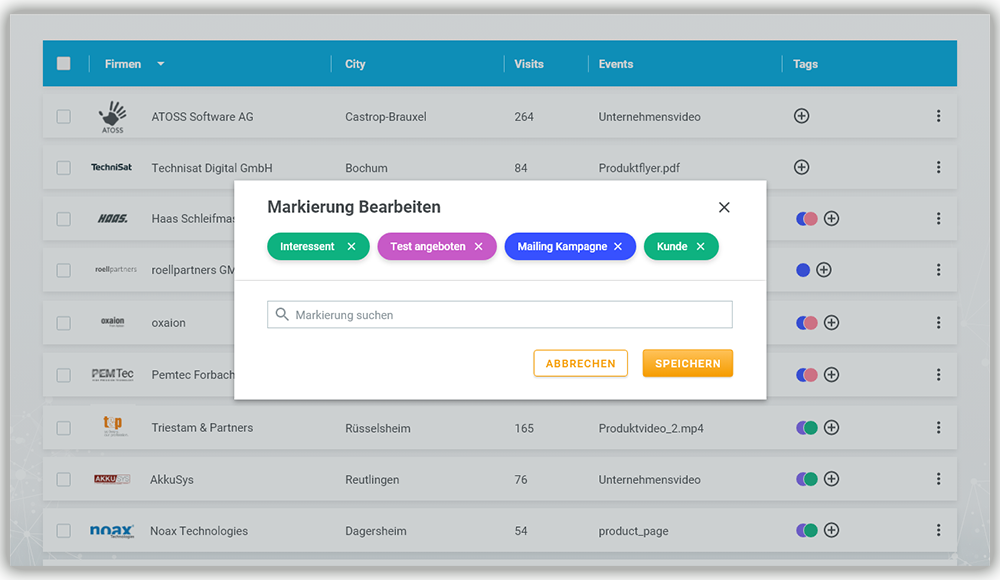Viewport: 1000px width, 580px height.
Task: Open three-dot menu for Triestam & Partners
Action: 938,427
